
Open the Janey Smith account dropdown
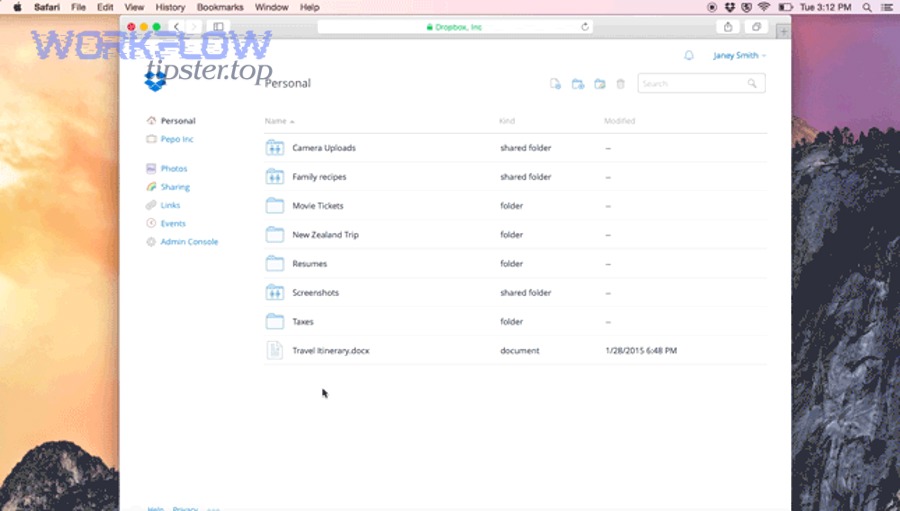pyautogui.click(x=739, y=56)
